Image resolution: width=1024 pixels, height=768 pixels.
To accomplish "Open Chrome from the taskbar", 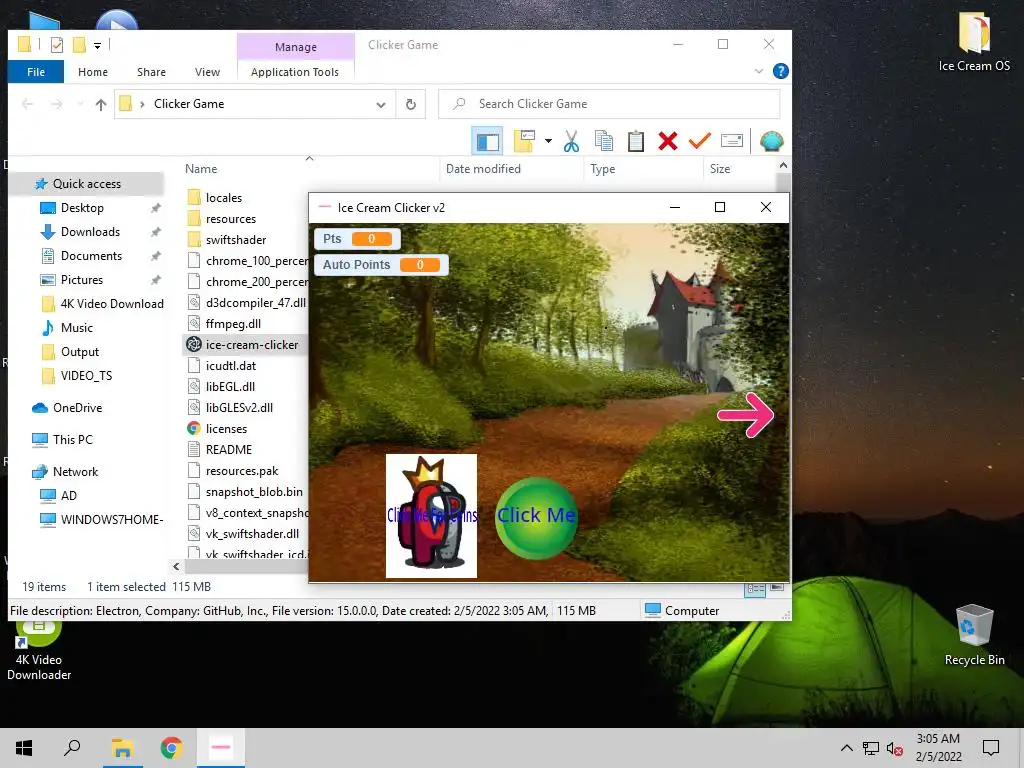I will point(172,748).
